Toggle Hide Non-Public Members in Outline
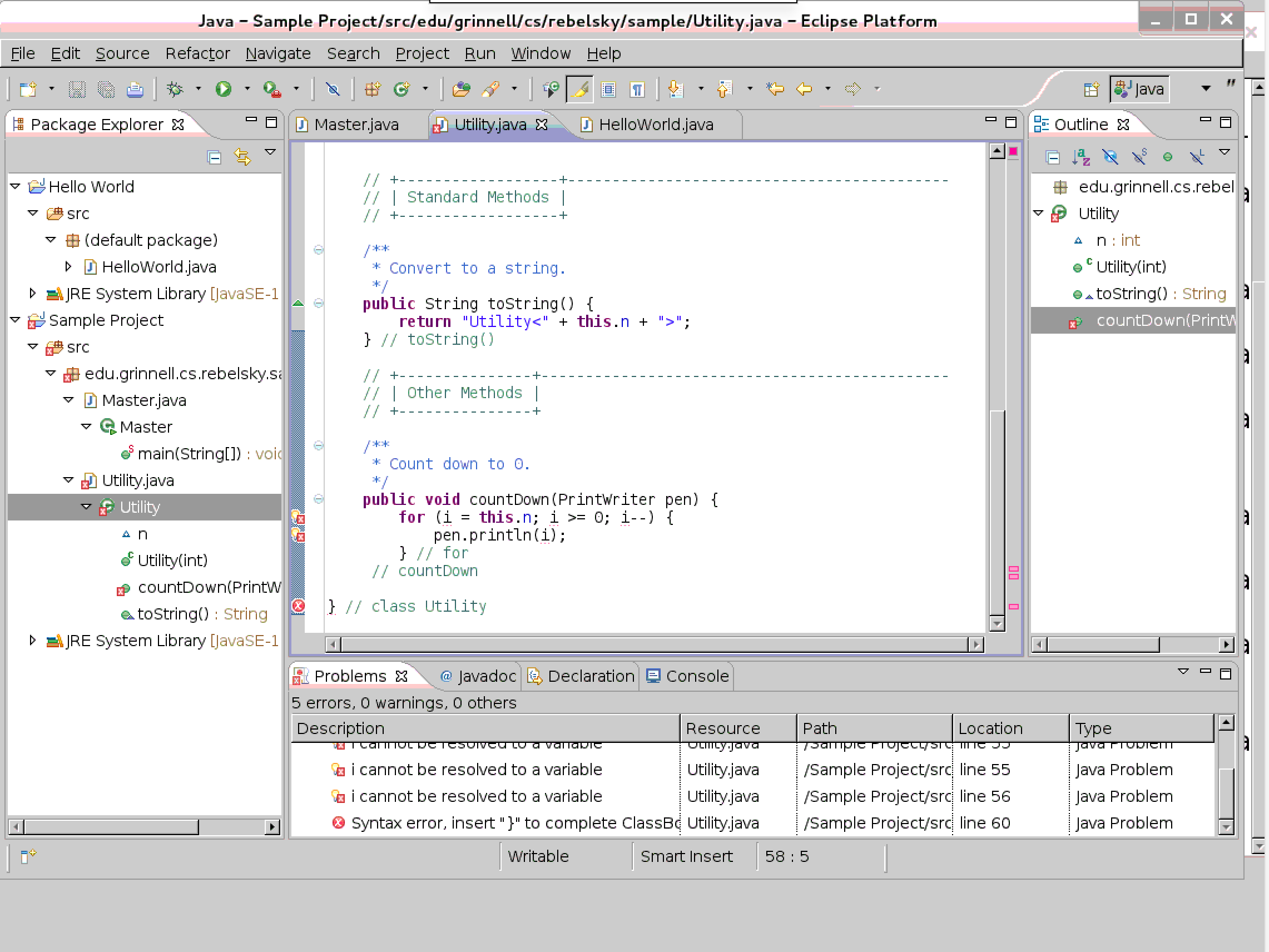The width and height of the screenshot is (1269, 952). [1167, 157]
